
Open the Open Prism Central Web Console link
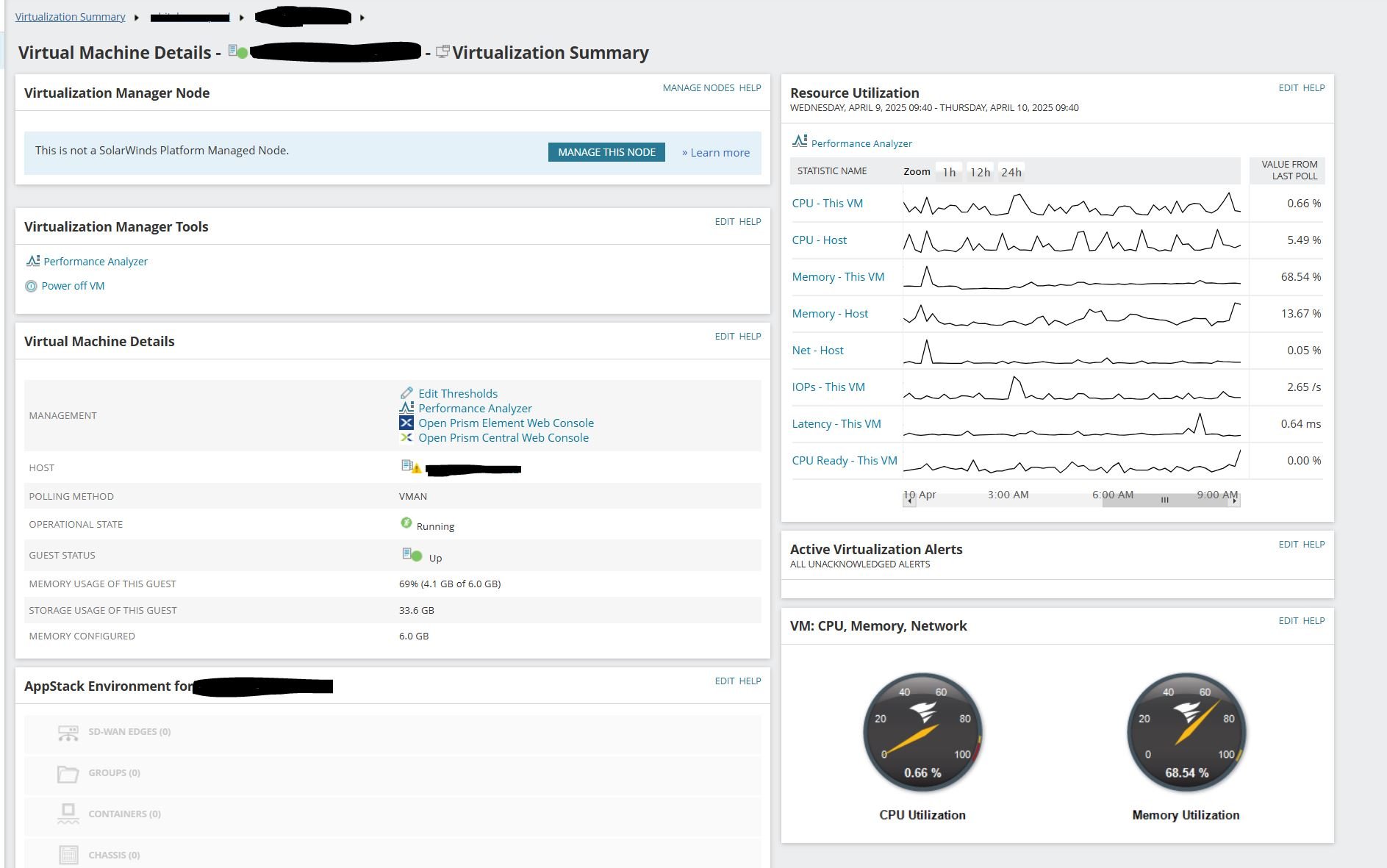click(503, 438)
